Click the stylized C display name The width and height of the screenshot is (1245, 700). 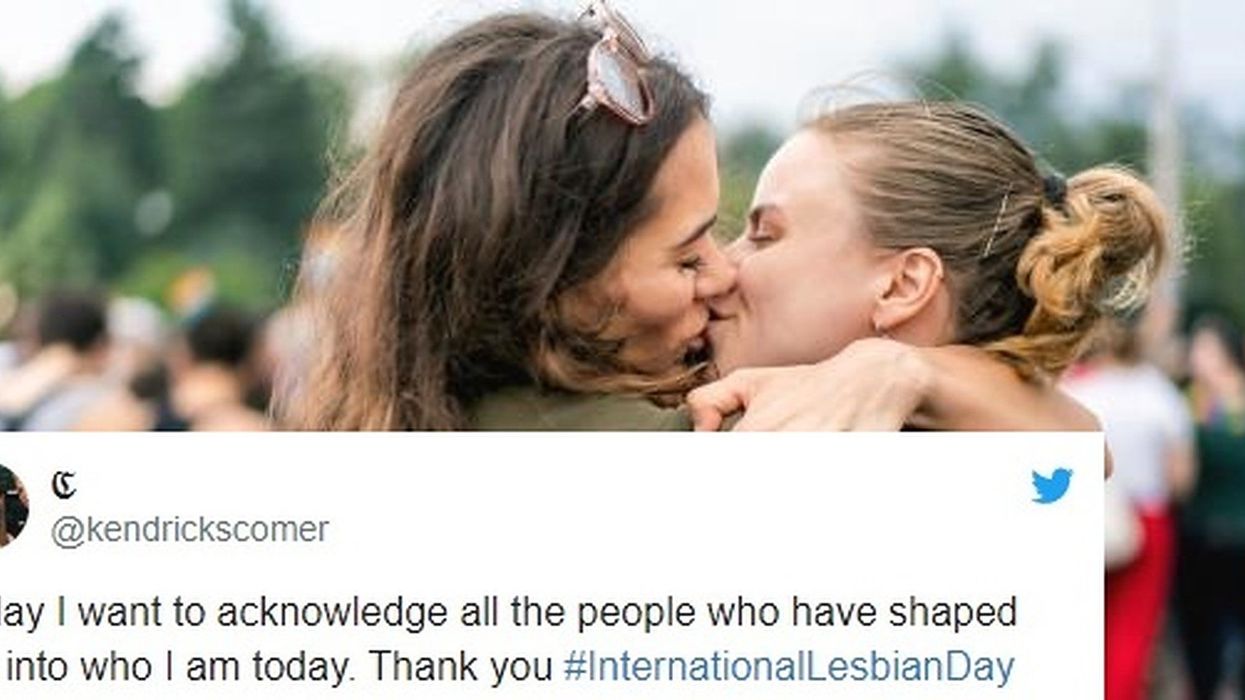63,485
